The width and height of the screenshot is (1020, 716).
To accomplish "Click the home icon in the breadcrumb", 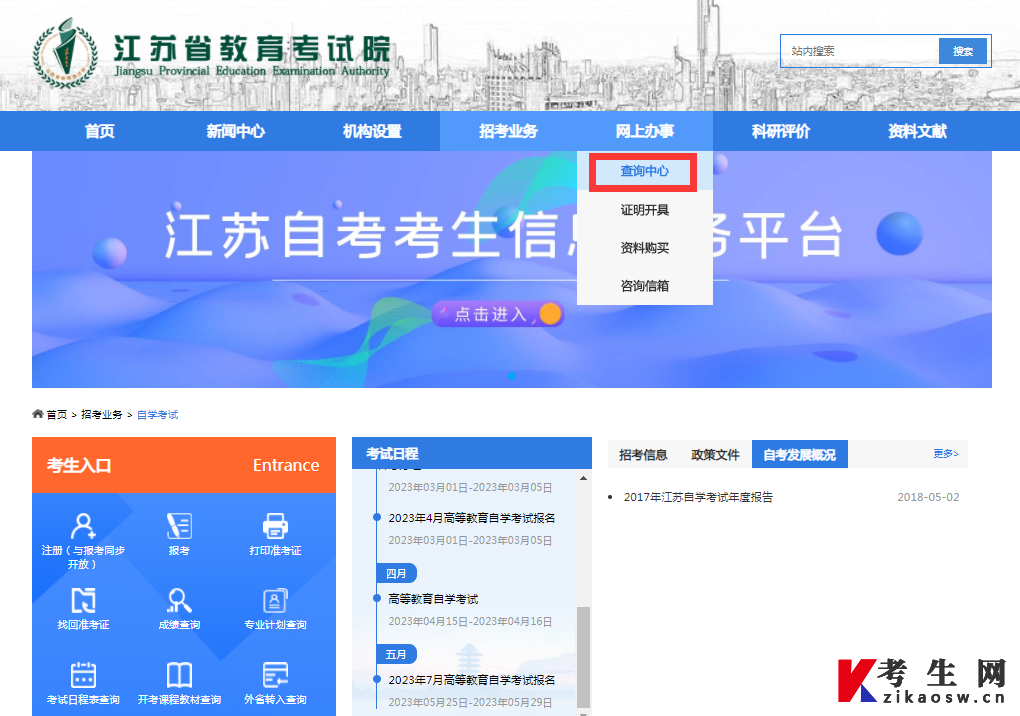I will pos(38,414).
